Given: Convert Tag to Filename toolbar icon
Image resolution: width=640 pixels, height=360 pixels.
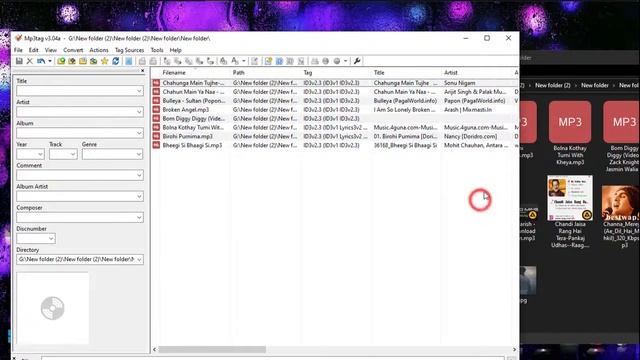Looking at the screenshot, I should pyautogui.click(x=167, y=61).
